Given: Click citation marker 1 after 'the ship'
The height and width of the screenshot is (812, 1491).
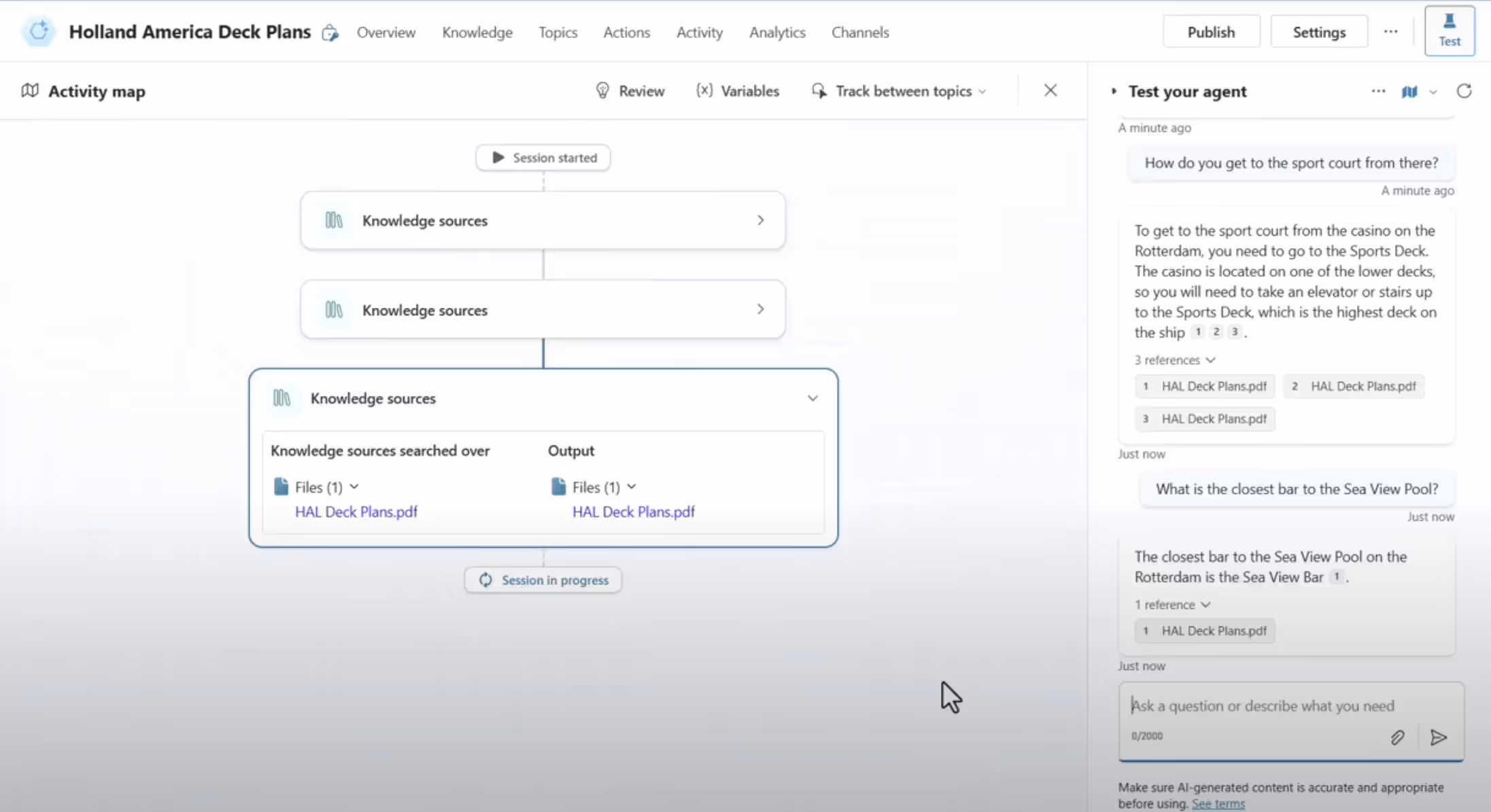Looking at the screenshot, I should coord(1198,332).
